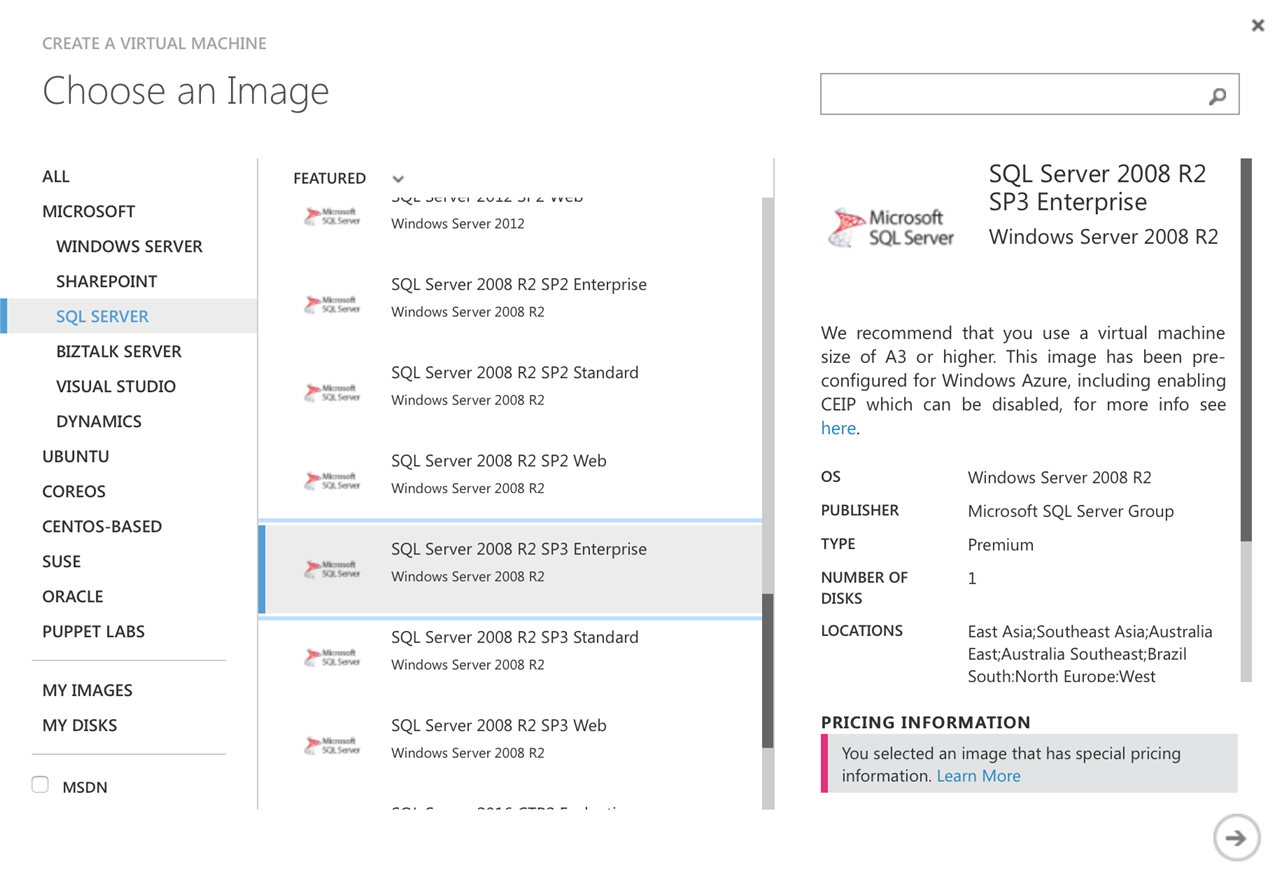
Task: Click the search magnifier icon
Action: click(1217, 96)
